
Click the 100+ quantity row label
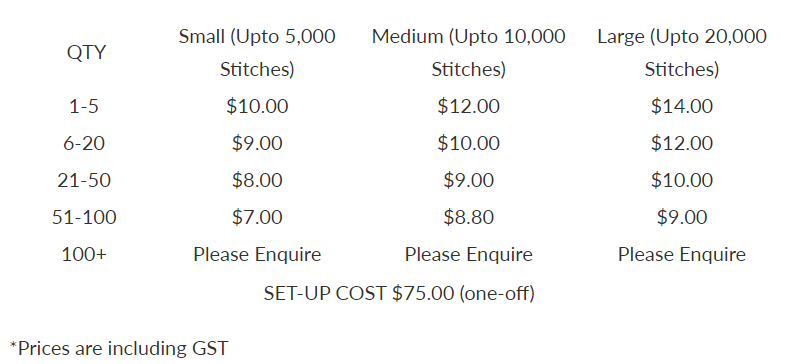84,254
